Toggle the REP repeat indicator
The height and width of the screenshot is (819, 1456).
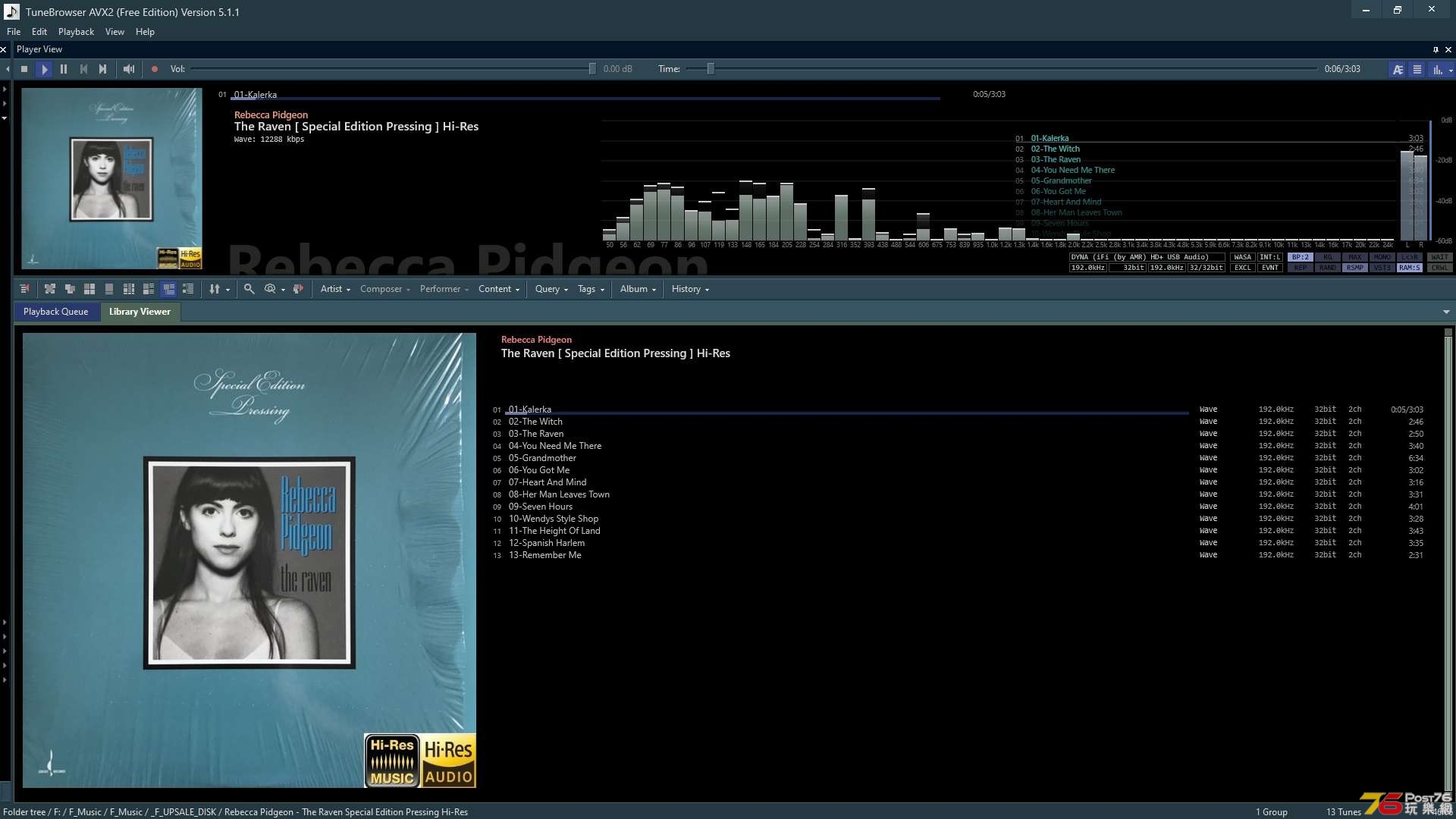(1301, 268)
